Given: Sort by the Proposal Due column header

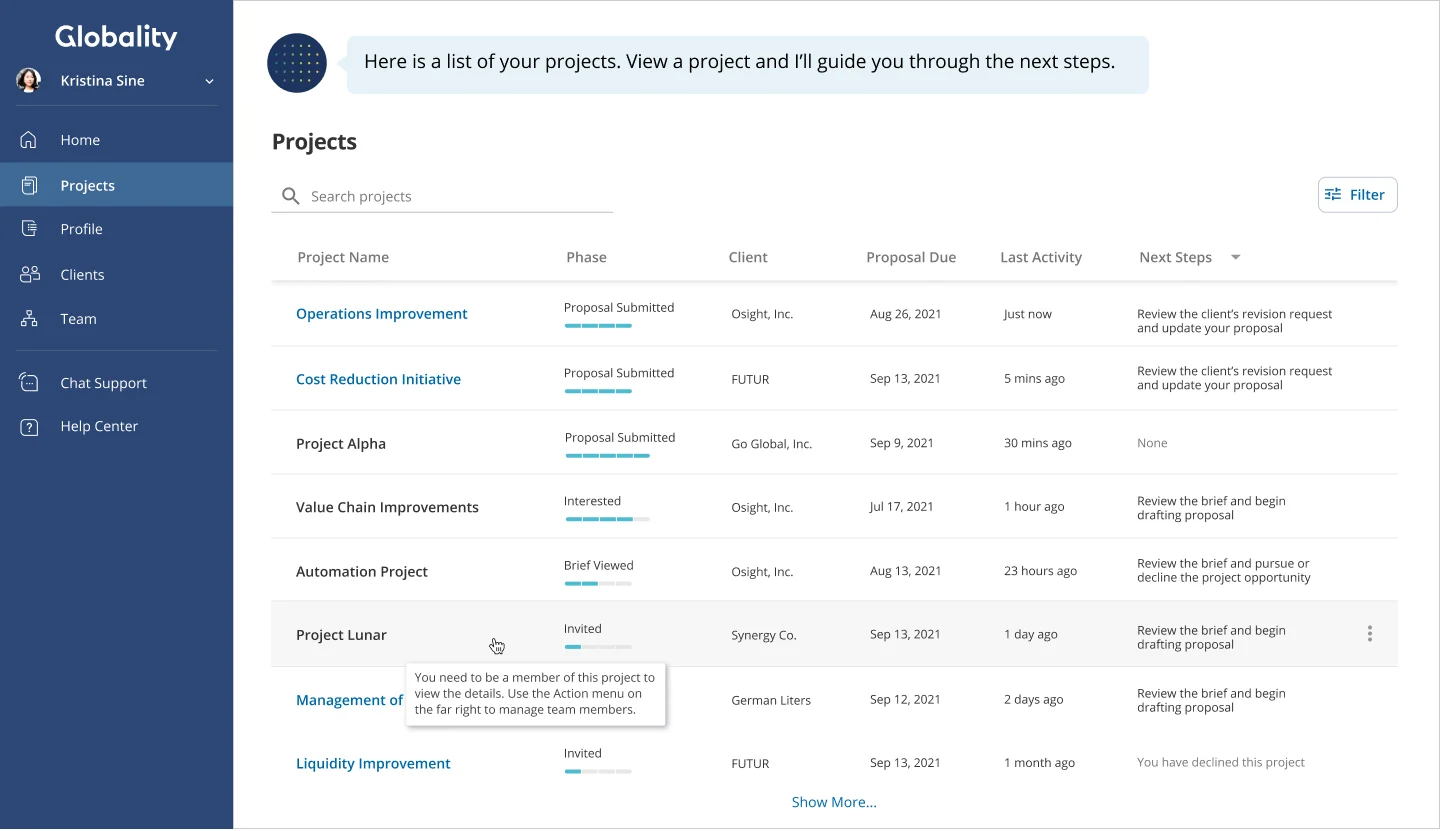Looking at the screenshot, I should click(910, 257).
